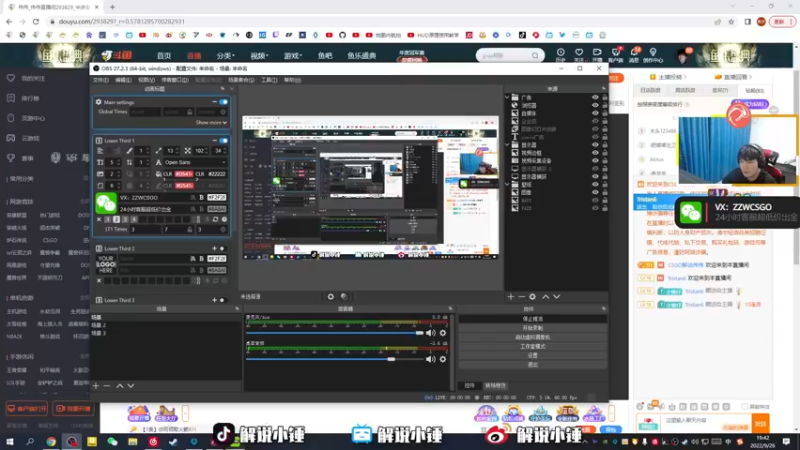Screen dimensions: 800x450
Task: Open source properties gear below the preview
Action: 331,296
